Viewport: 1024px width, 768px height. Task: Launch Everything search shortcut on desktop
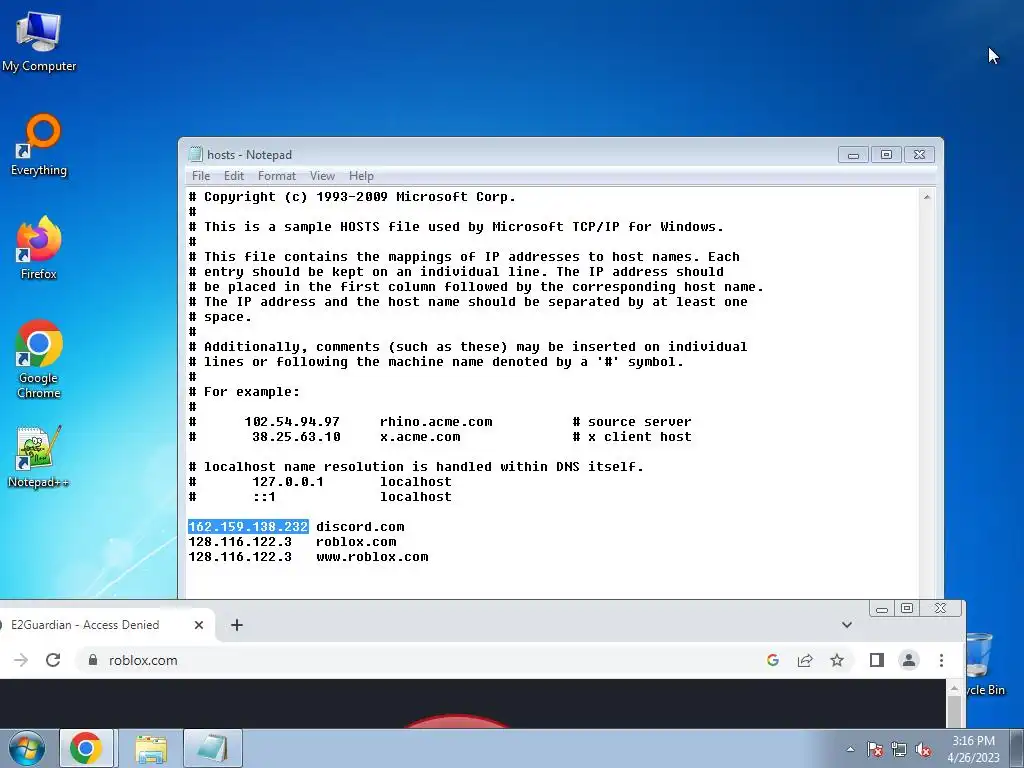click(x=39, y=145)
